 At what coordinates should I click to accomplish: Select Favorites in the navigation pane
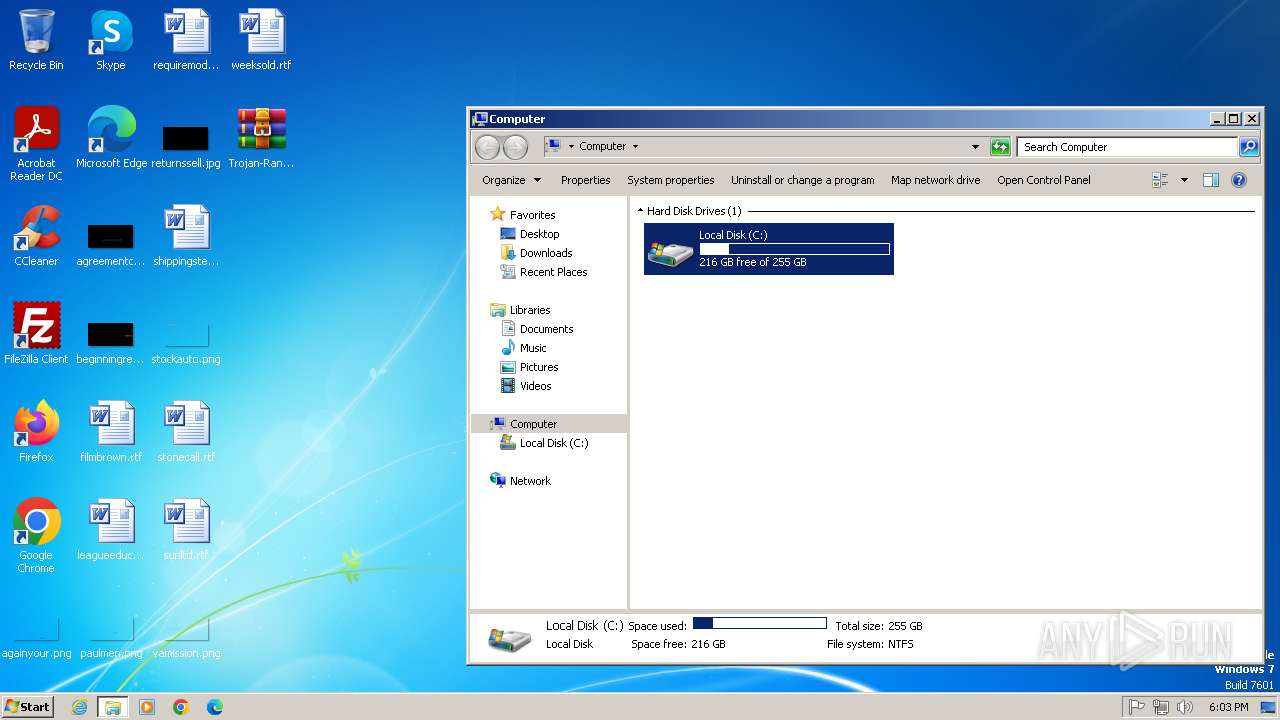(x=532, y=215)
